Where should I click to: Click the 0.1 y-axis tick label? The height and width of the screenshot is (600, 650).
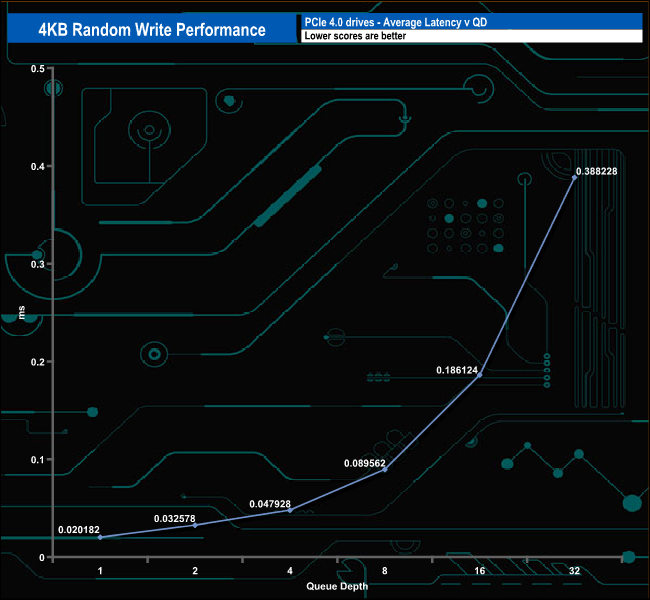point(38,459)
